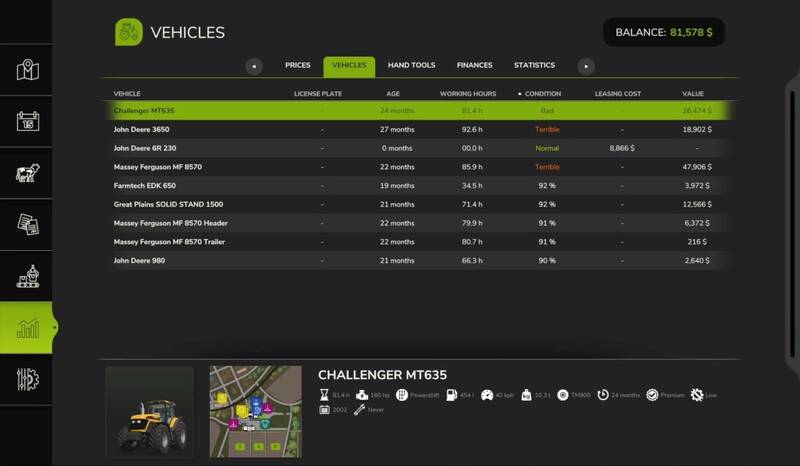Click the 47,906 $ value cell
Image resolution: width=800 pixels, height=466 pixels.
tap(697, 167)
